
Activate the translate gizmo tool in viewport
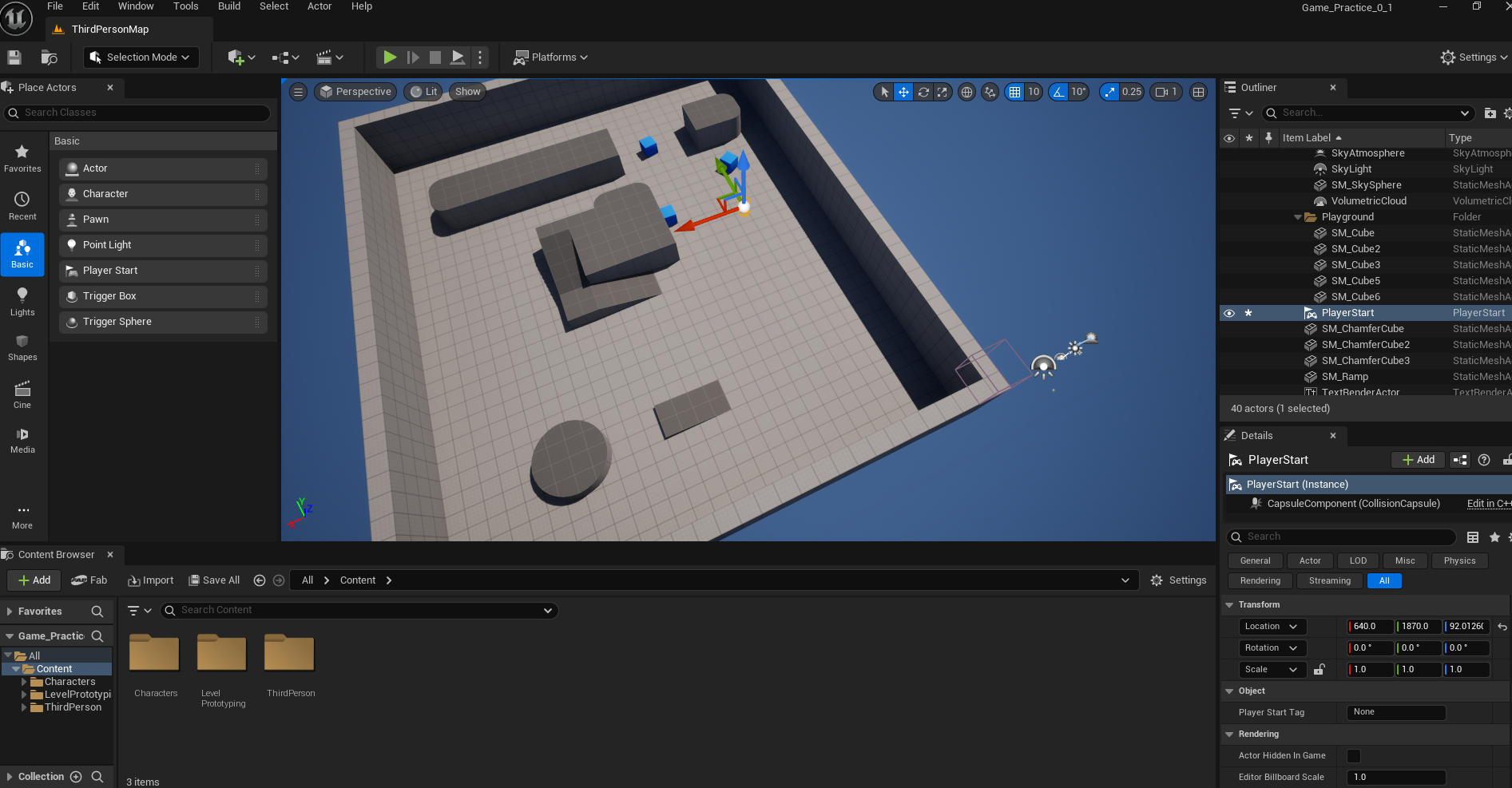(x=903, y=92)
